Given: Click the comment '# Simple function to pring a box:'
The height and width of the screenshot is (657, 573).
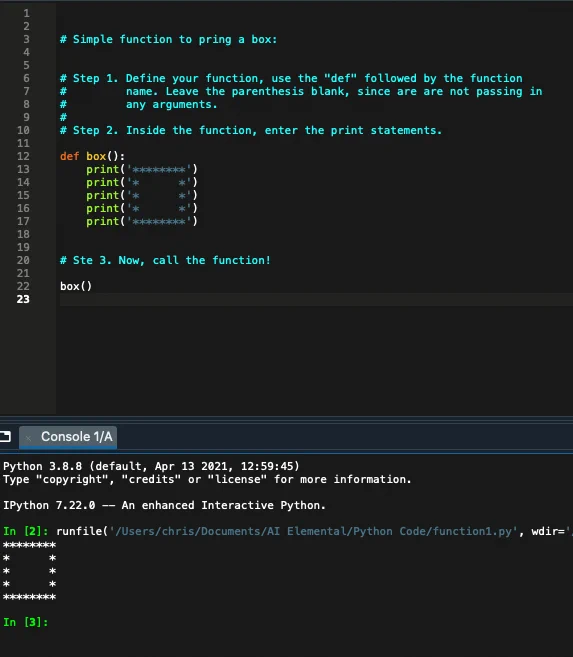Looking at the screenshot, I should pos(168,39).
